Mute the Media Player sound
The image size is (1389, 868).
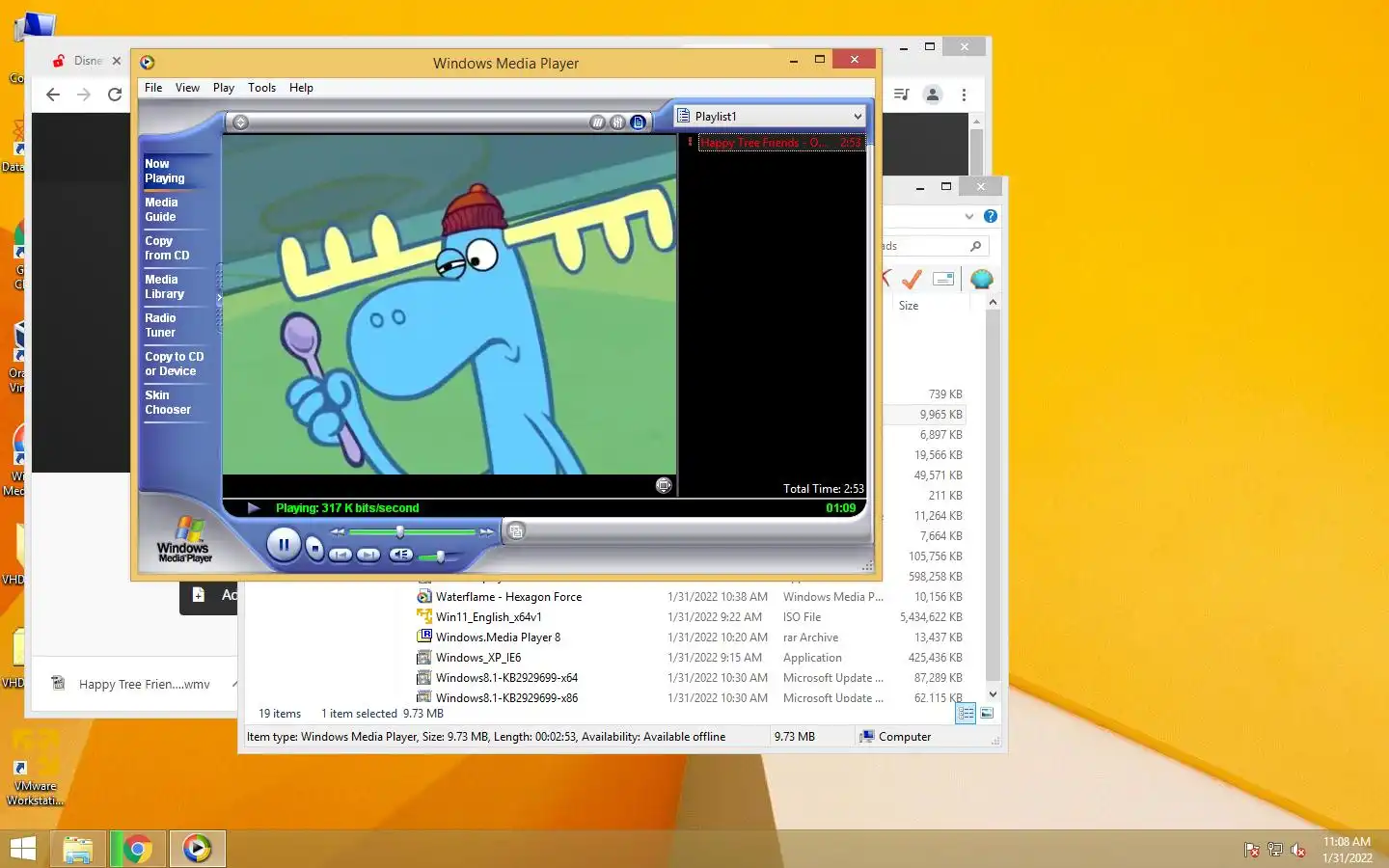pos(401,555)
